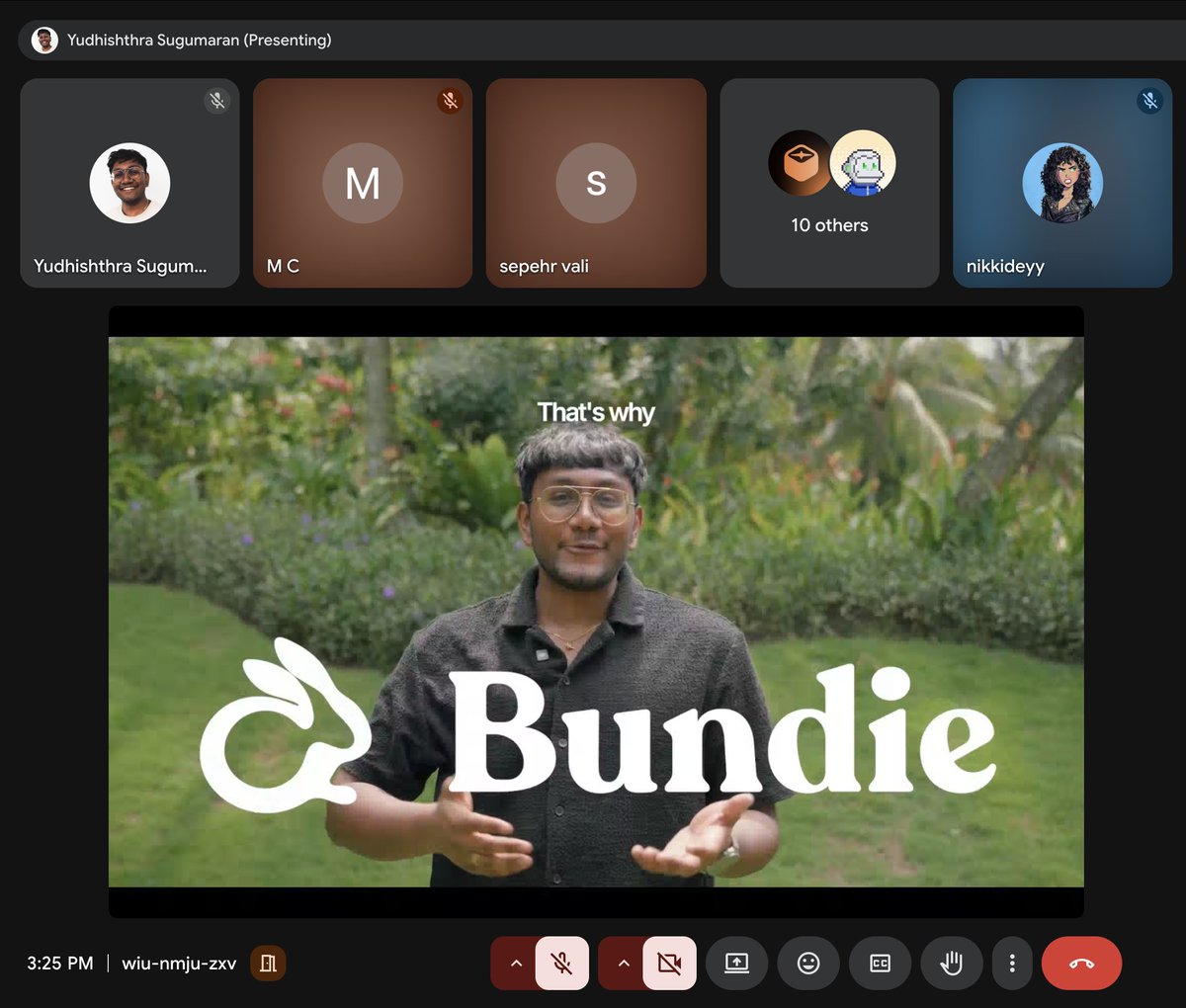Click the presenter avatar in top bar
This screenshot has height=1008, width=1186.
point(44,41)
